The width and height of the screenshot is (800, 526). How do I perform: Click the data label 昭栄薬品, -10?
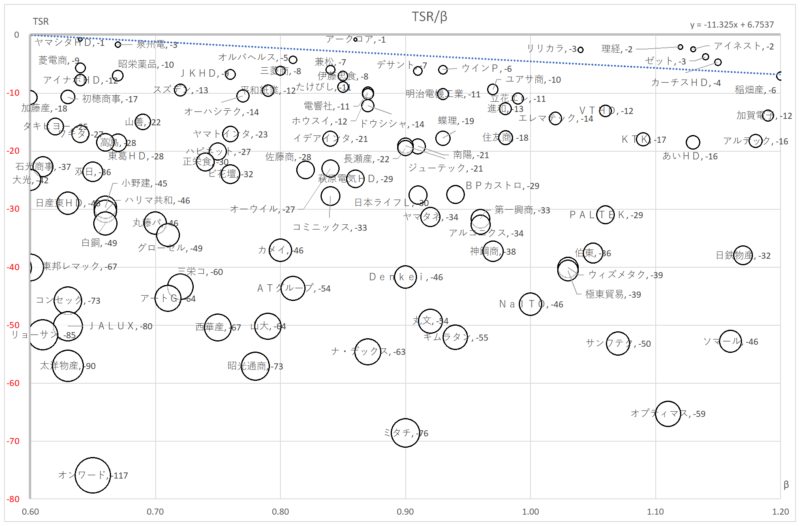pos(146,64)
